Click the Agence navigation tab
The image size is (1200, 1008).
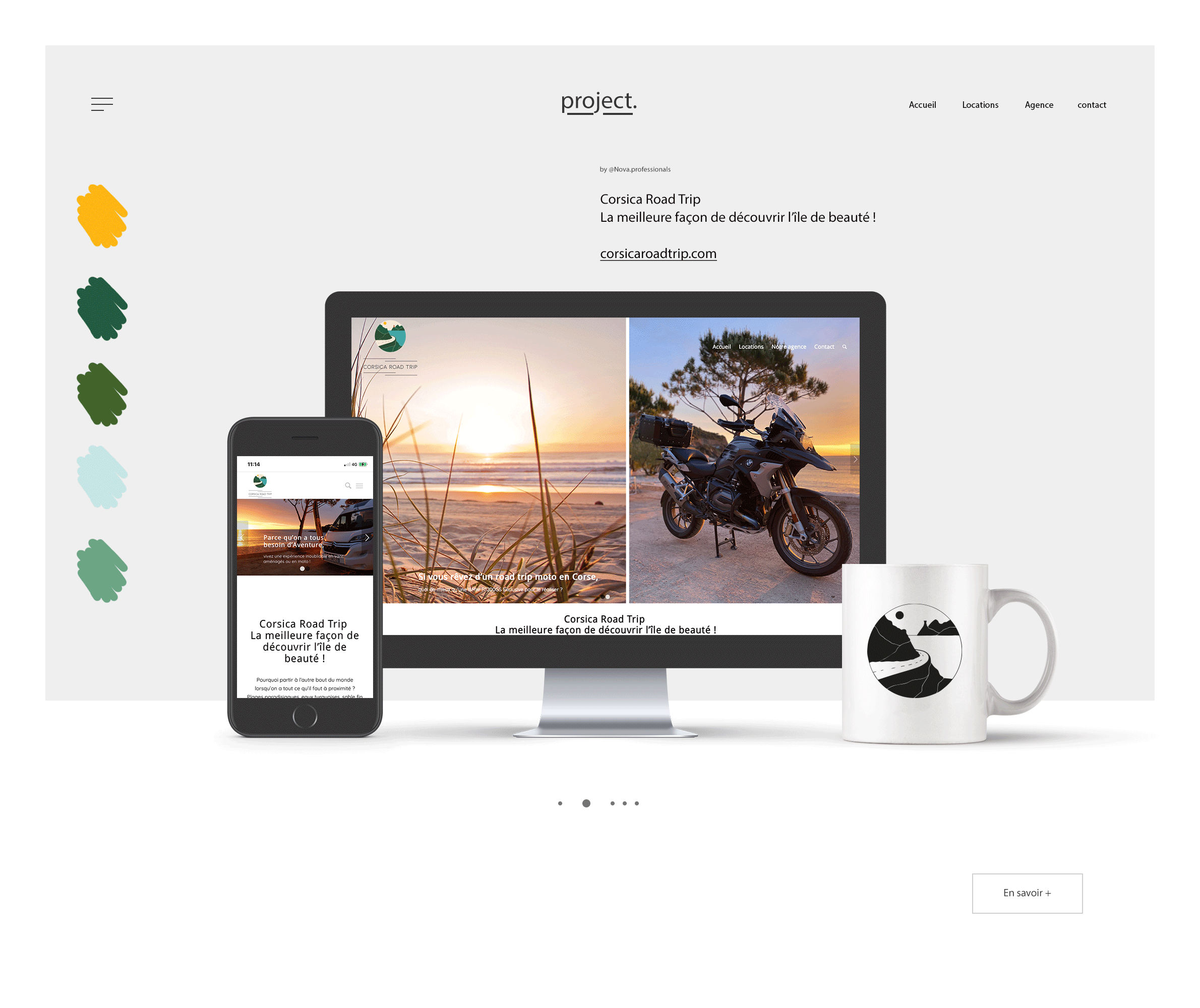click(x=1039, y=105)
